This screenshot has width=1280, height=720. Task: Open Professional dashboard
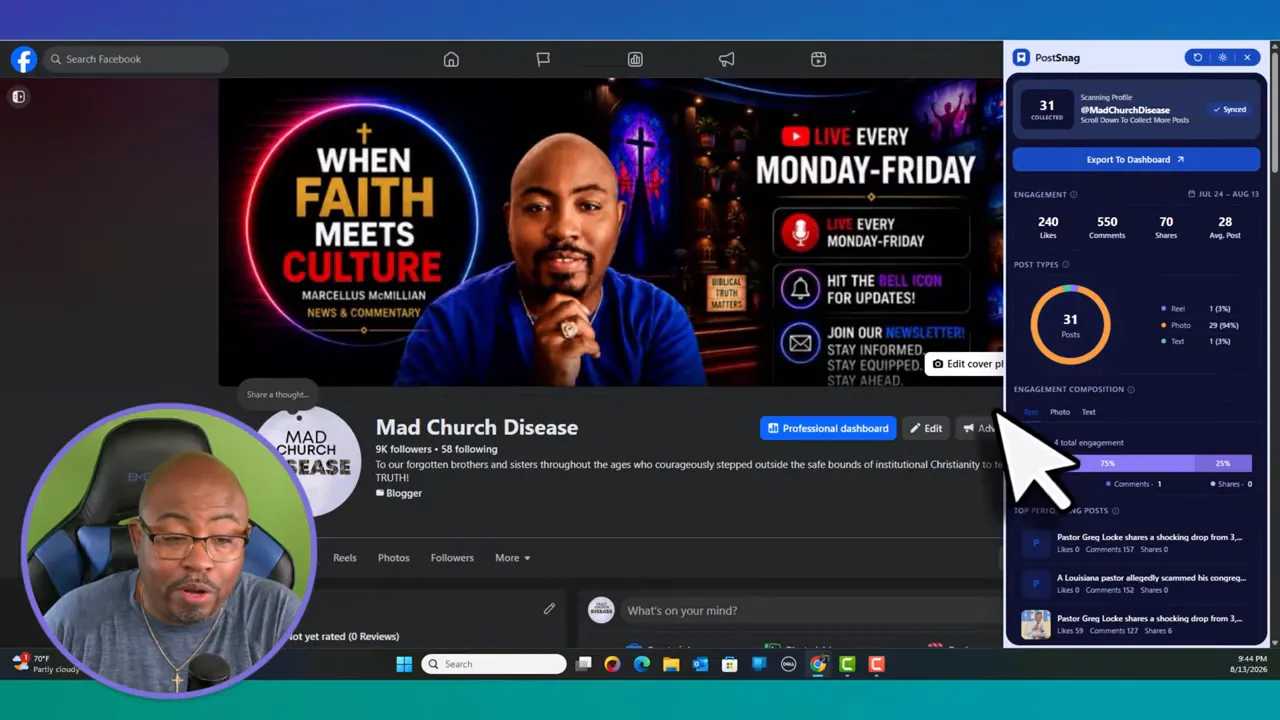(x=828, y=428)
